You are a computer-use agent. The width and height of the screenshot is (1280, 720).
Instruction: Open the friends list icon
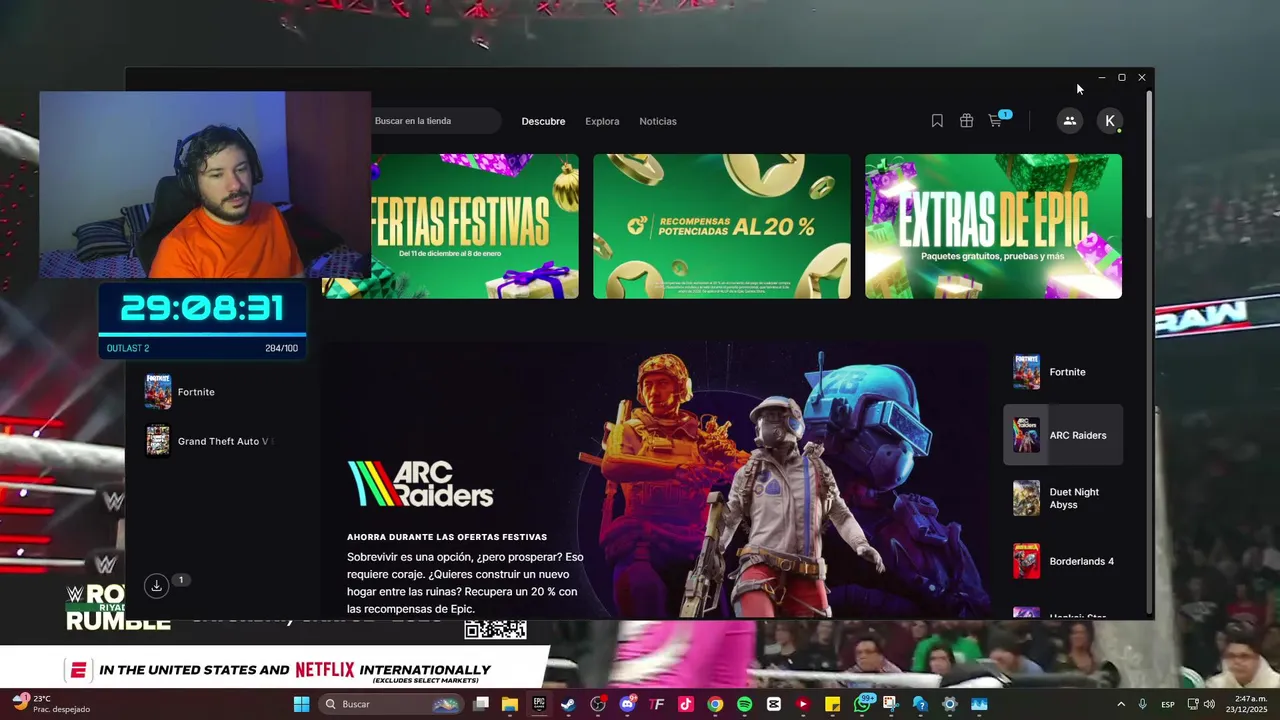pyautogui.click(x=1069, y=121)
